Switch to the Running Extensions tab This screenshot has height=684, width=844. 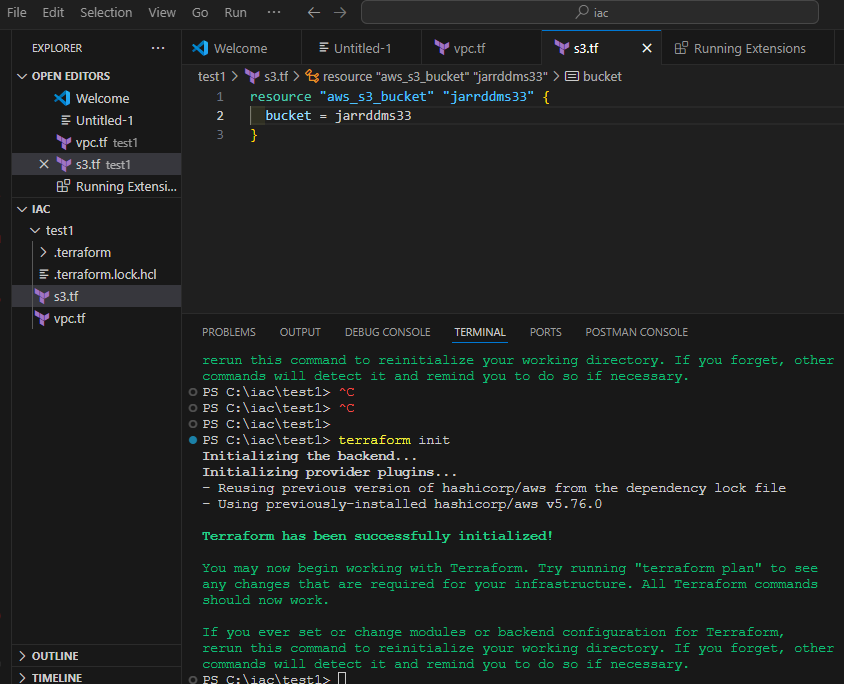(x=748, y=48)
